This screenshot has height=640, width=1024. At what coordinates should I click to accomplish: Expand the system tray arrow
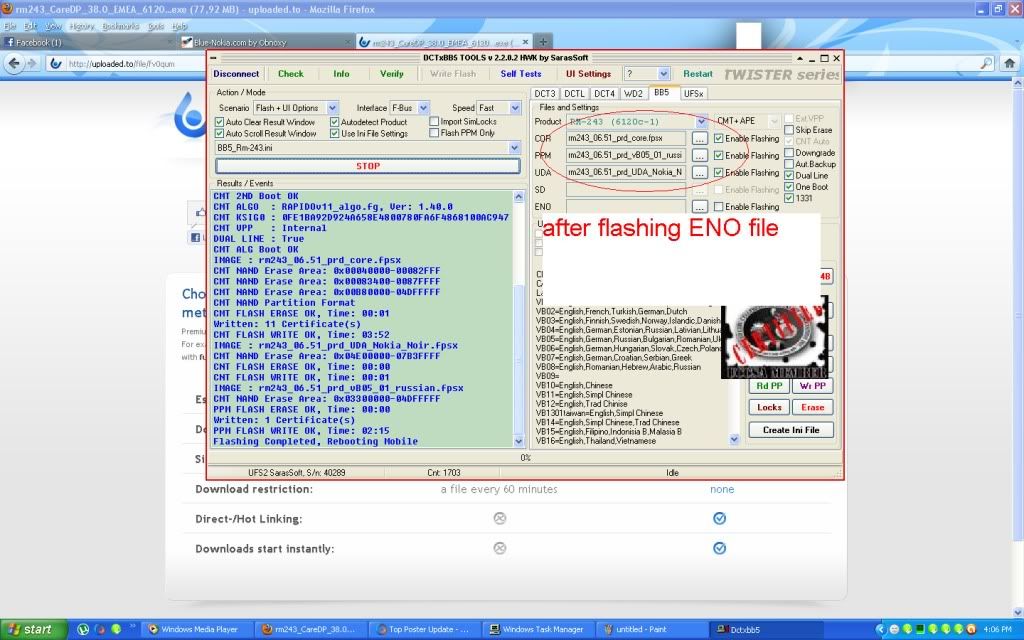(x=879, y=630)
